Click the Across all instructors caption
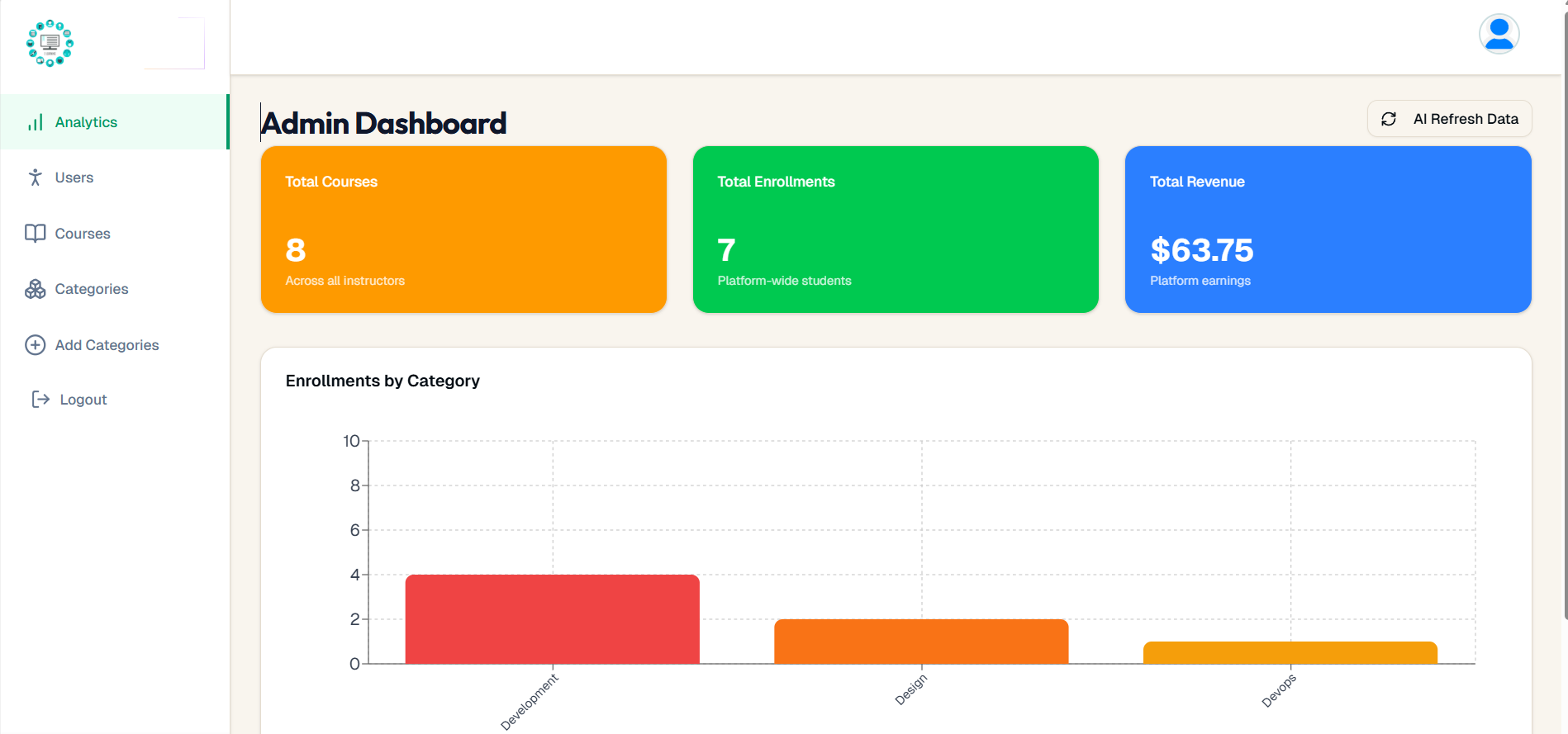Image resolution: width=1568 pixels, height=734 pixels. click(x=345, y=281)
